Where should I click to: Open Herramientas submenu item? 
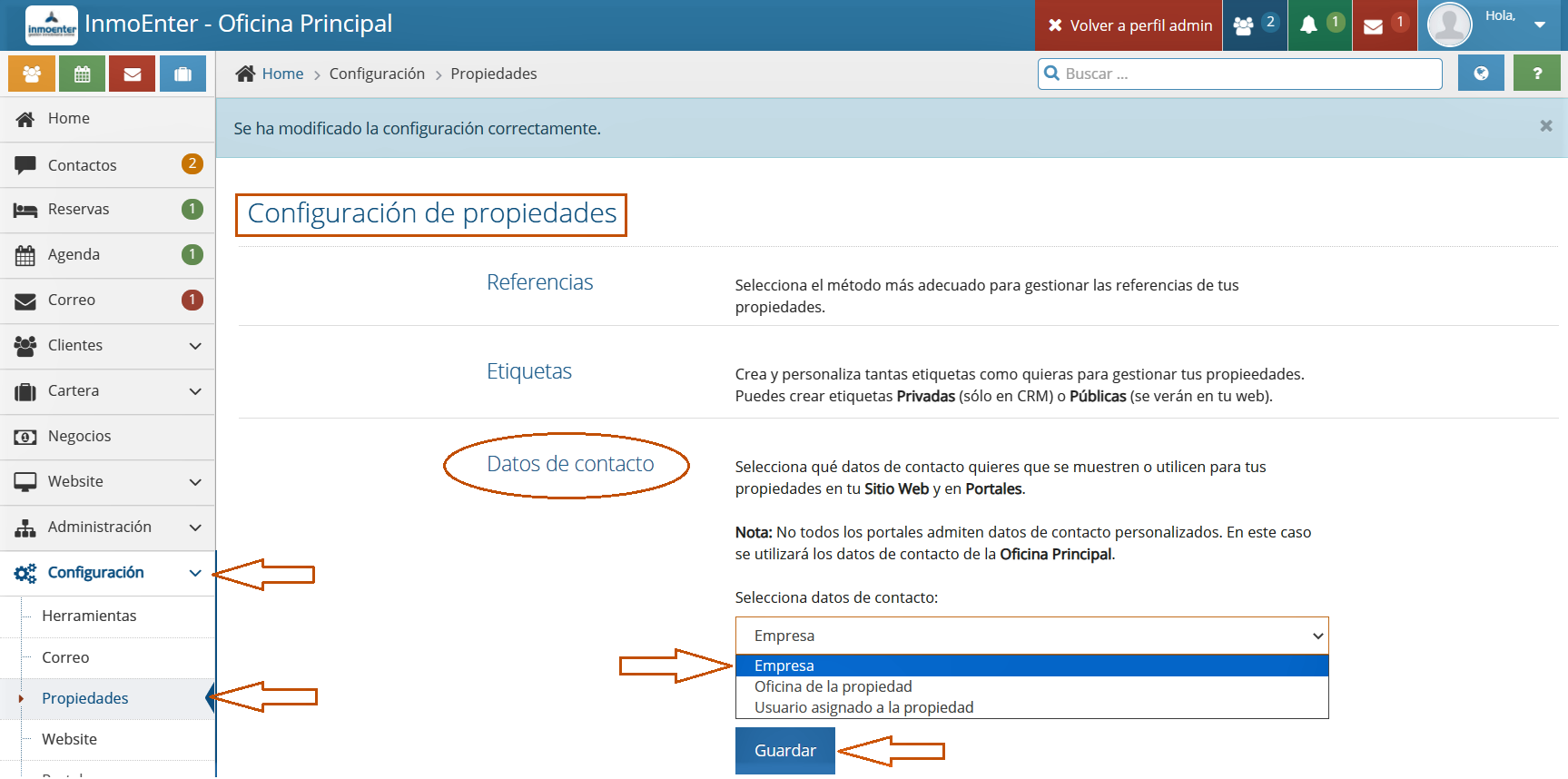tap(108, 616)
